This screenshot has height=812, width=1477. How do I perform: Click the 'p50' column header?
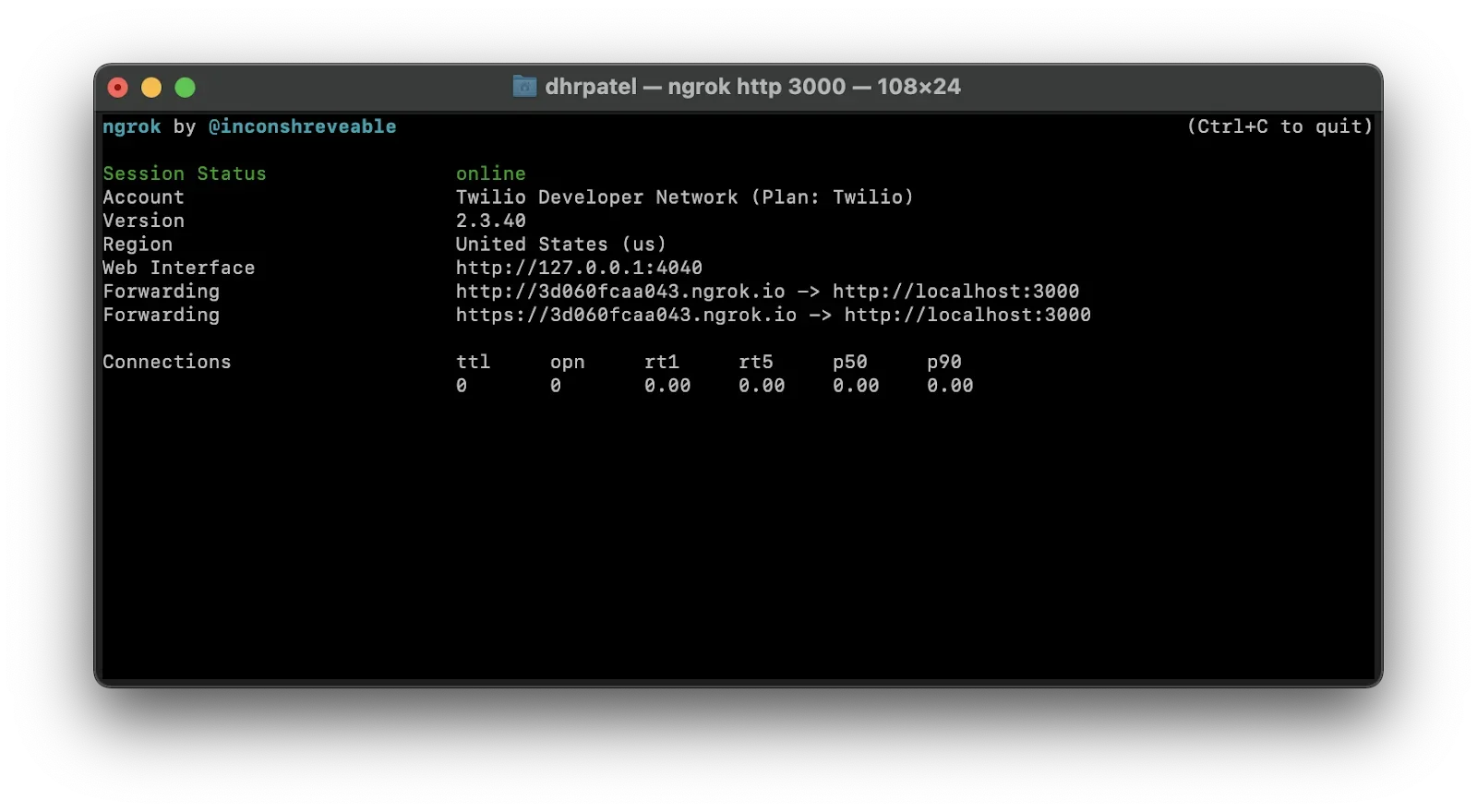(849, 362)
